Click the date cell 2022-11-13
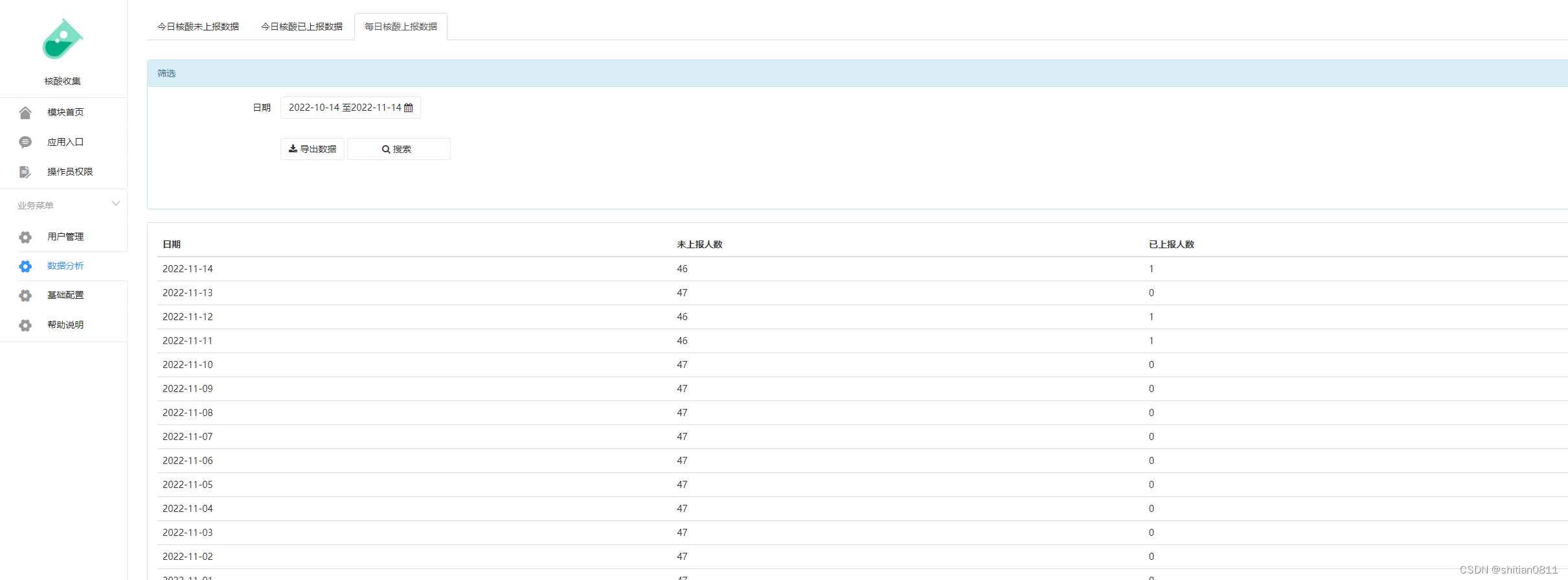The width and height of the screenshot is (1568, 580). pos(188,293)
